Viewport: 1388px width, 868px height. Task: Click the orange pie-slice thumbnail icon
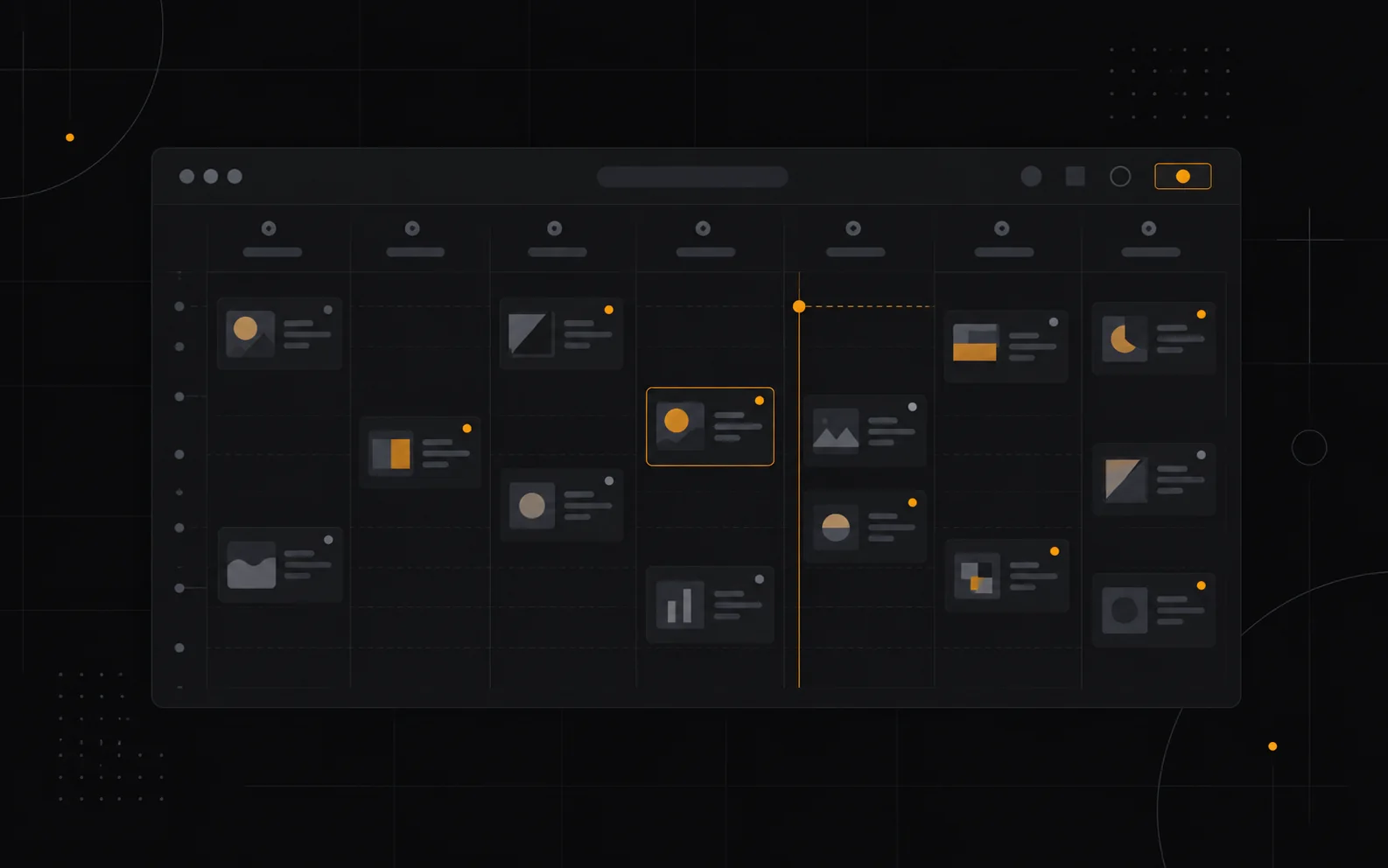[x=1125, y=339]
